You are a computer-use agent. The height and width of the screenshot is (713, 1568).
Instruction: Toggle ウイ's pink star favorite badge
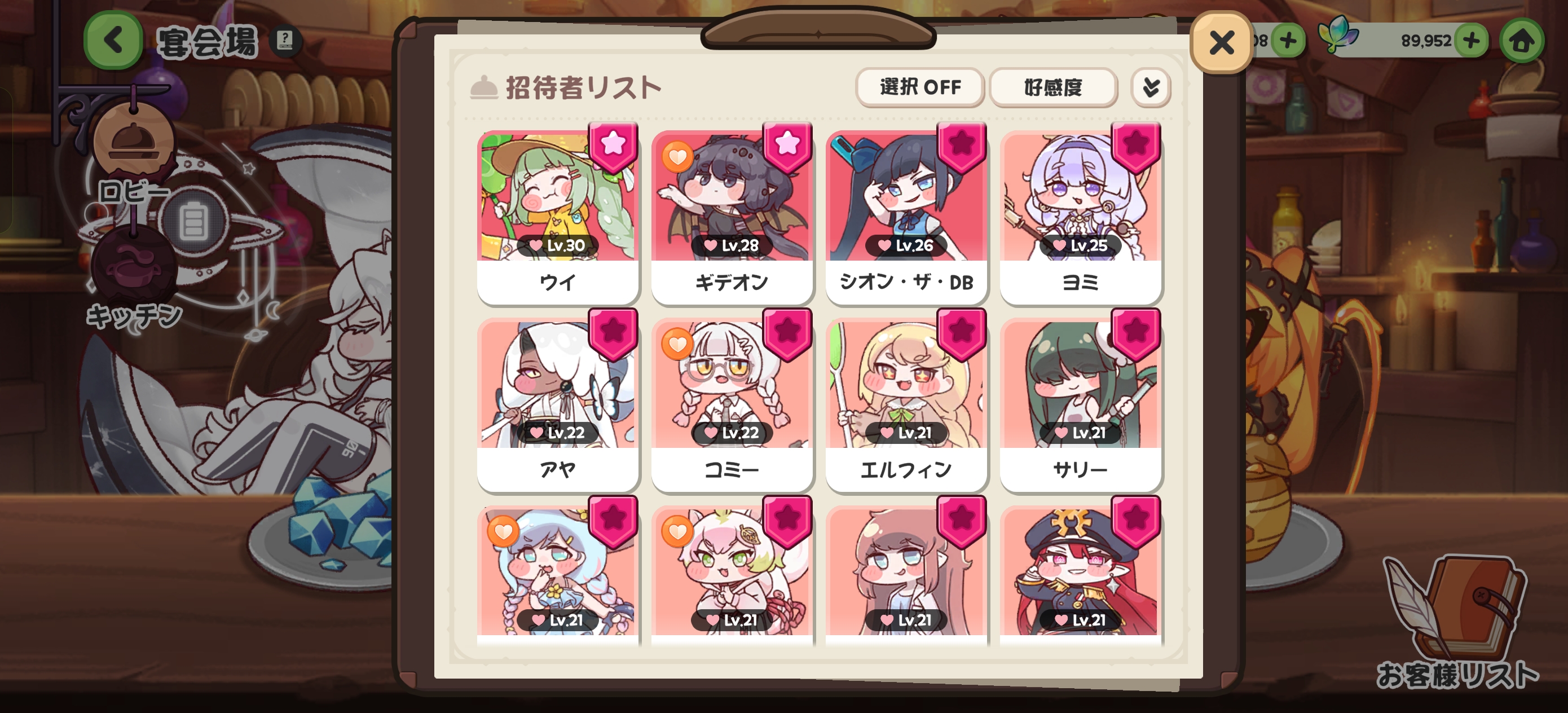coord(613,147)
